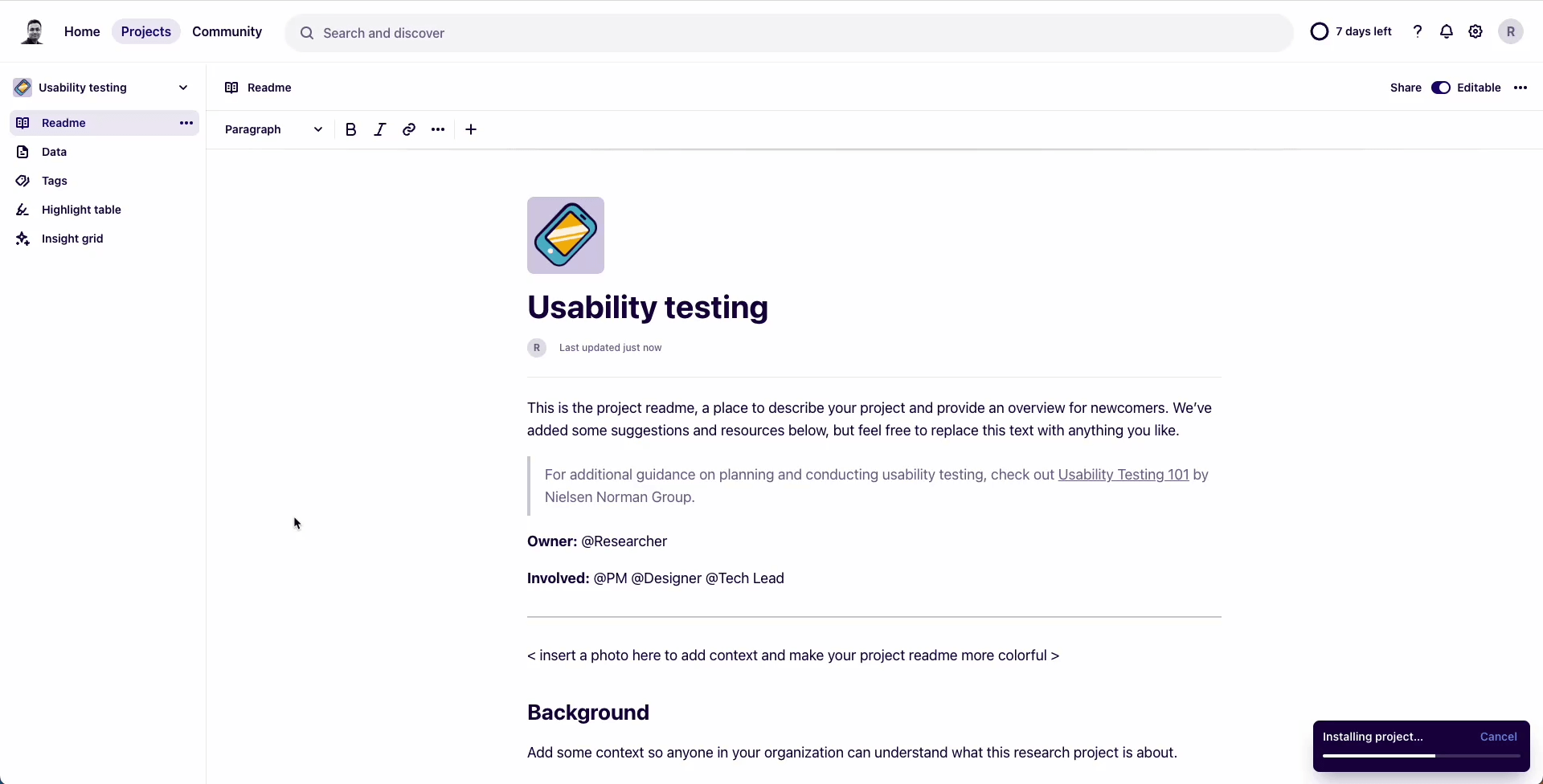
Task: Go to the Home tab
Action: click(x=82, y=31)
